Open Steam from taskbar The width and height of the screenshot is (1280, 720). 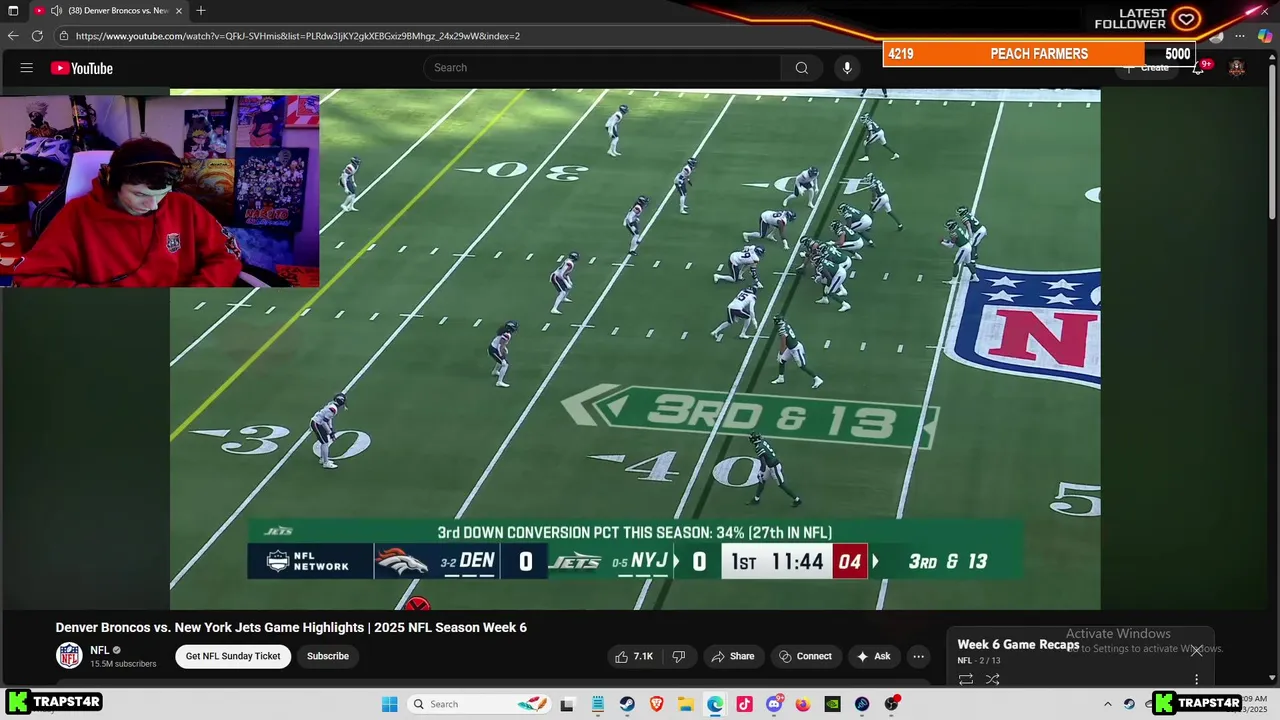pos(627,704)
